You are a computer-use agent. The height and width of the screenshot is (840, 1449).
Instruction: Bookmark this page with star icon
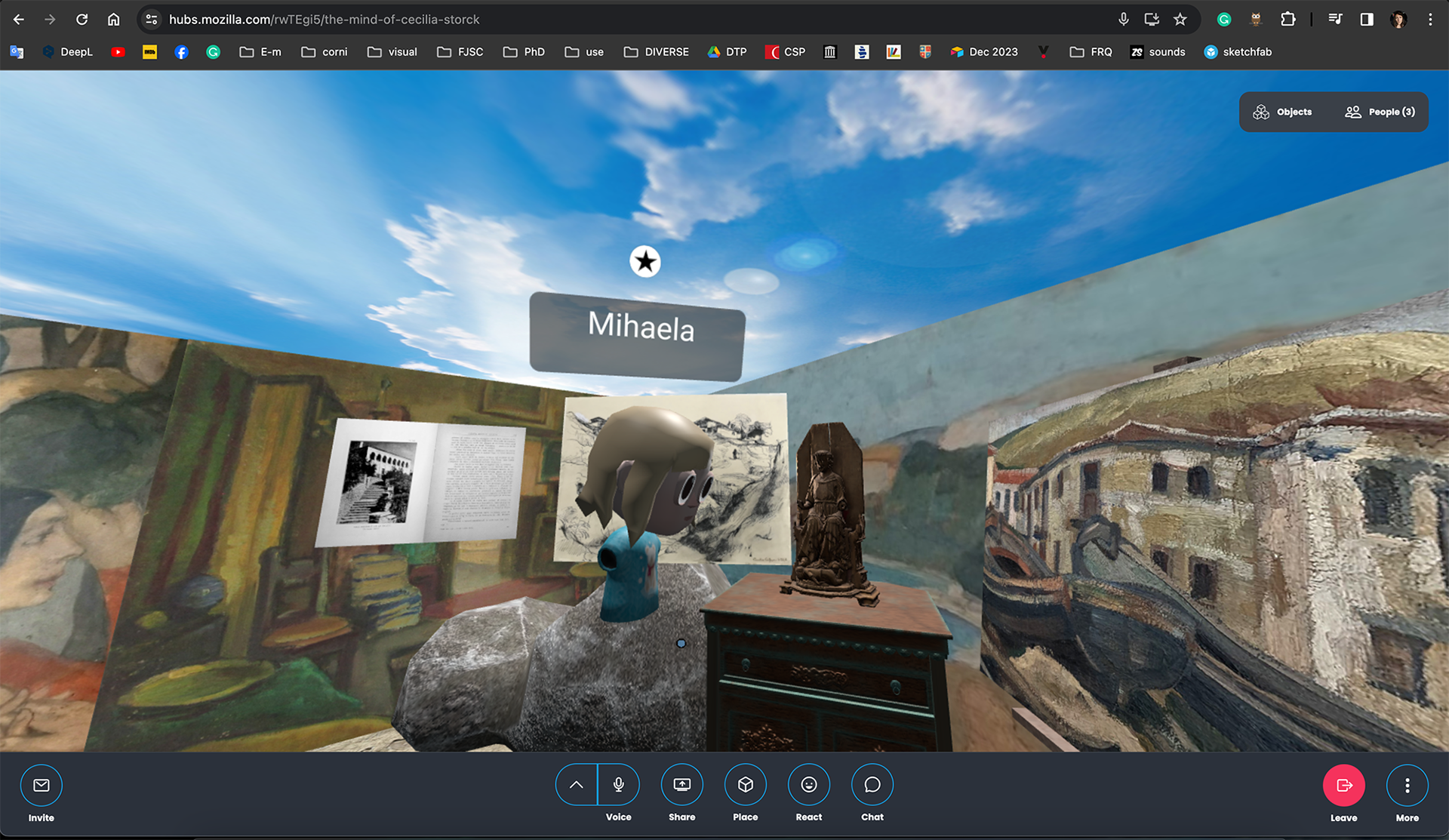pyautogui.click(x=1180, y=20)
